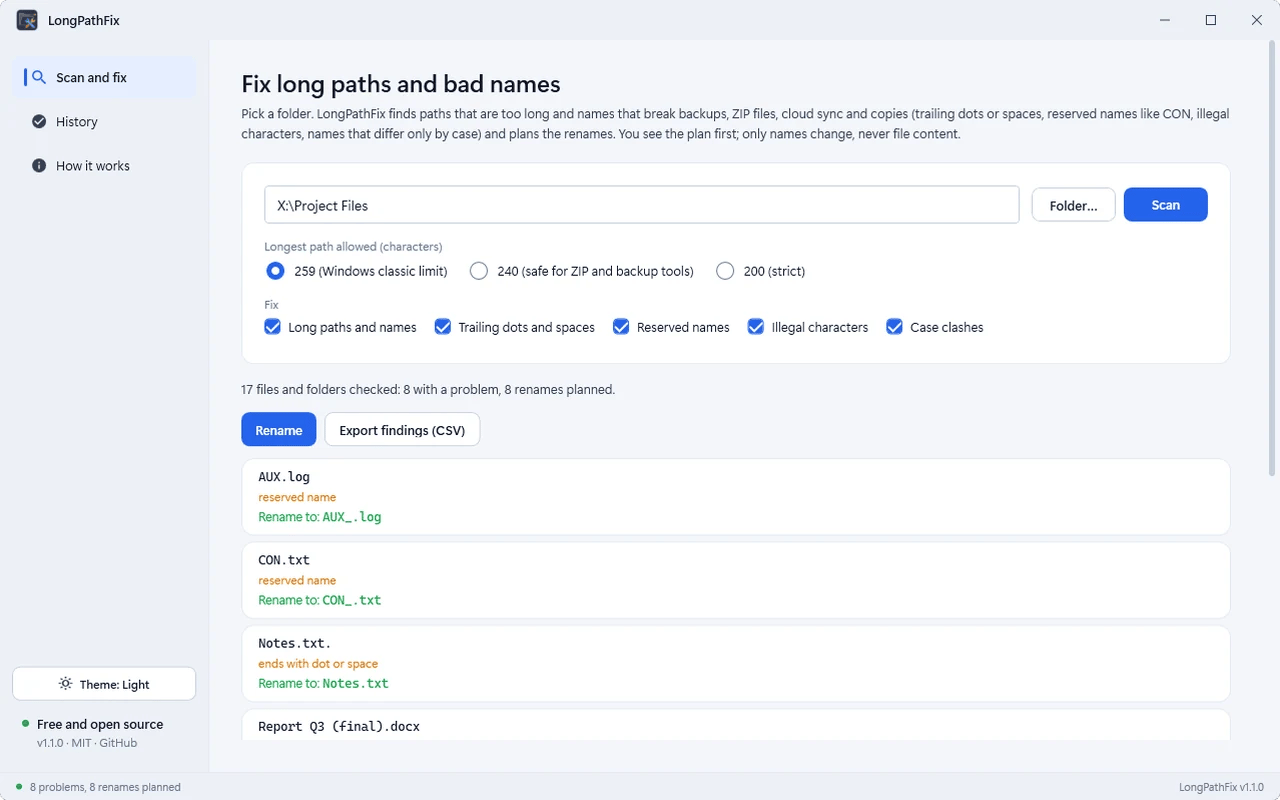Viewport: 1280px width, 800px height.
Task: Select the Notes.txt. finding
Action: click(x=736, y=663)
